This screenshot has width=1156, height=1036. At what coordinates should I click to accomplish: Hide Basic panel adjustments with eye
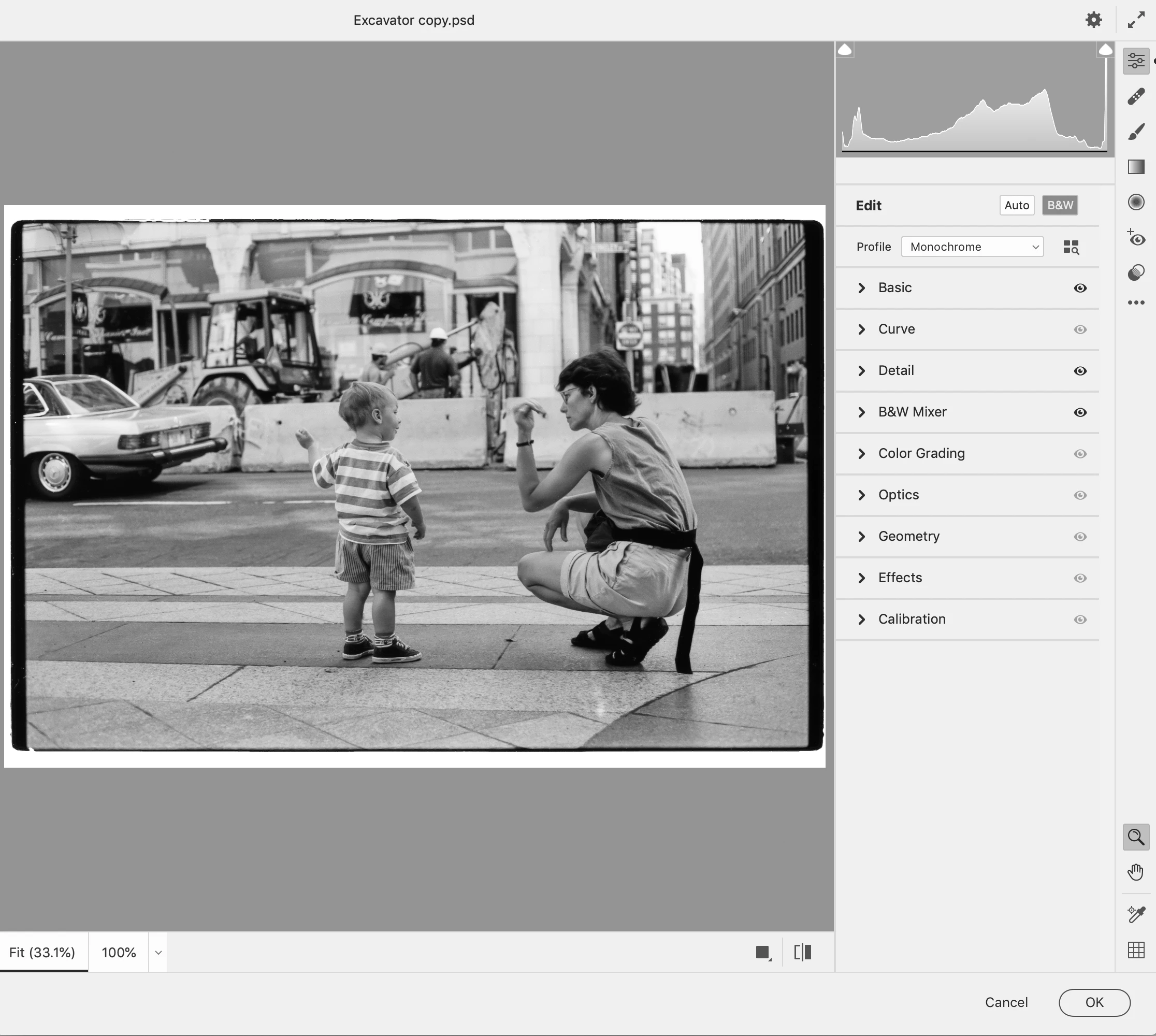tap(1080, 288)
